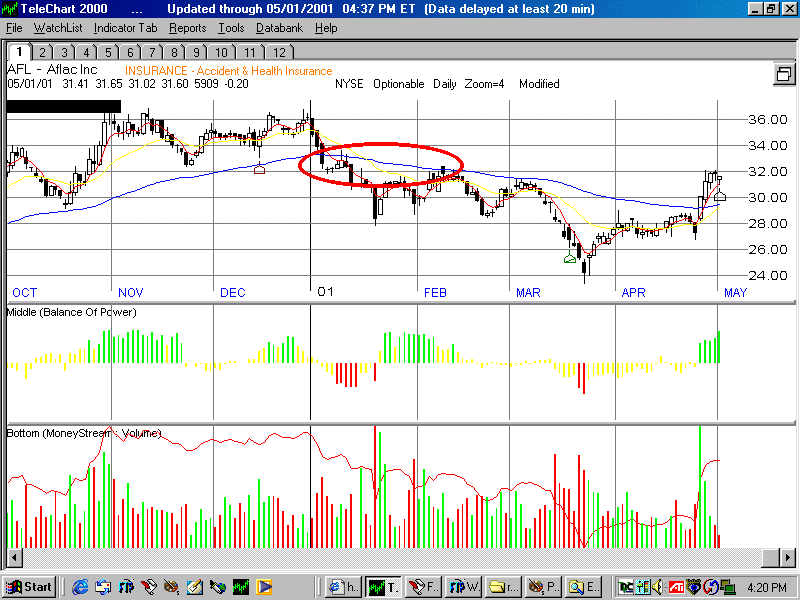Viewport: 800px width, 600px height.
Task: Click the Show Desktop quick launch icon
Action: 103,587
